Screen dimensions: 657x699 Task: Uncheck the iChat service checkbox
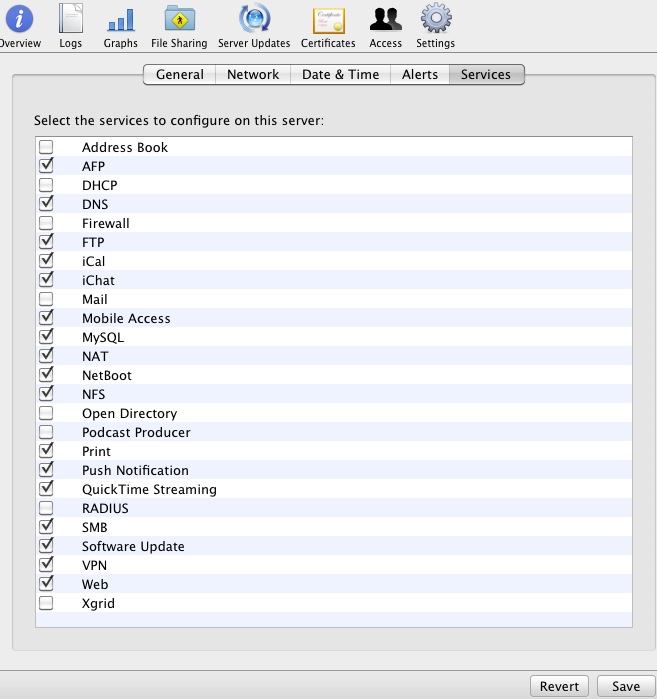pyautogui.click(x=46, y=280)
